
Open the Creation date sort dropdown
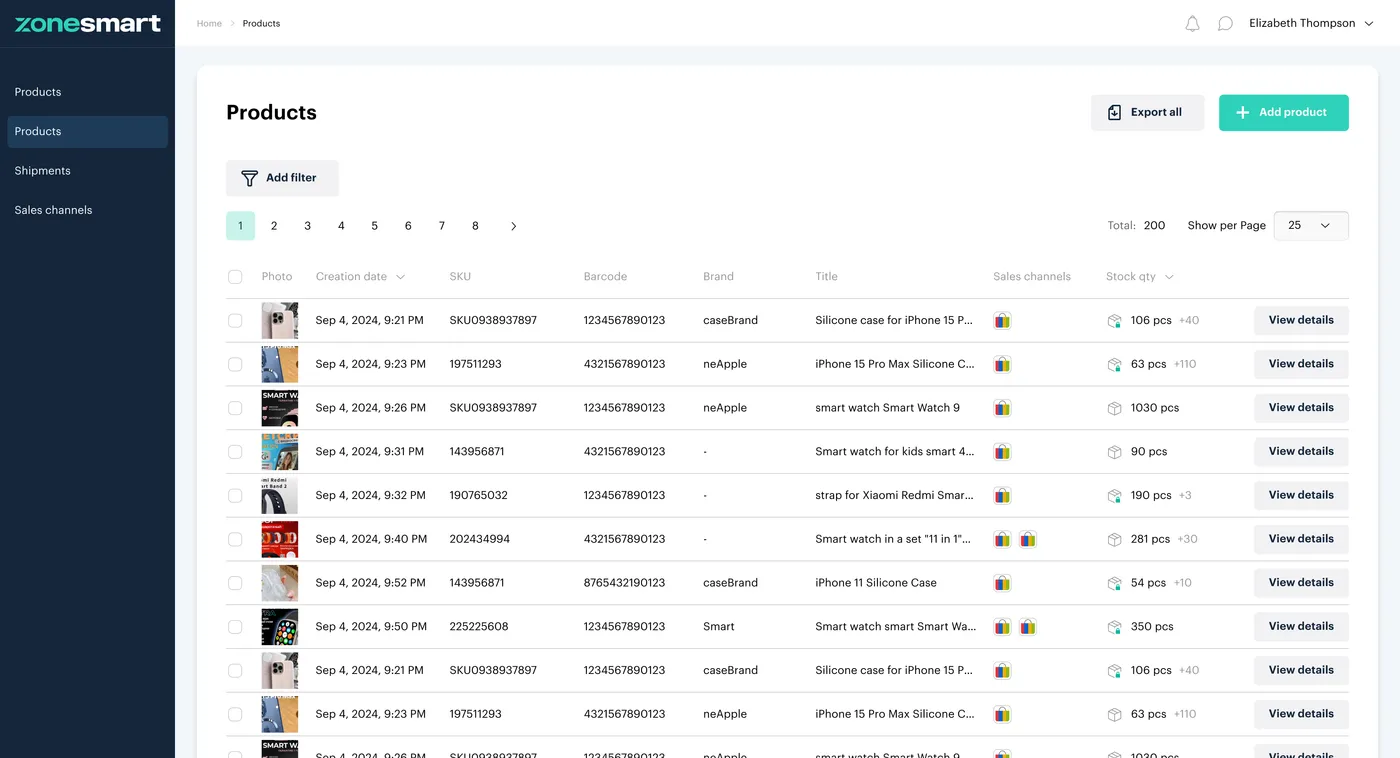tap(398, 276)
